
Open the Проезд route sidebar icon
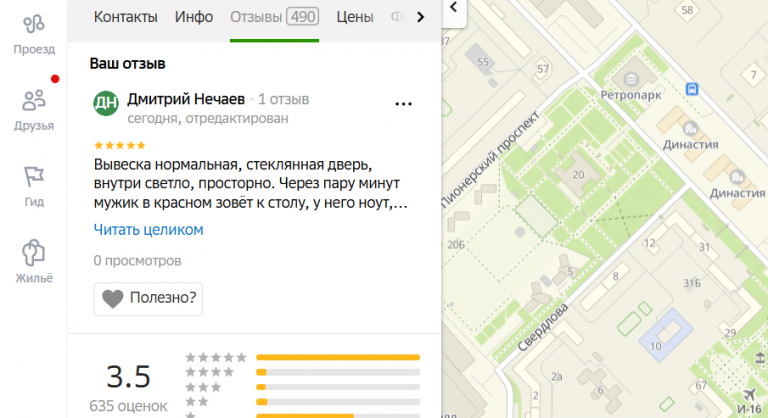[34, 35]
